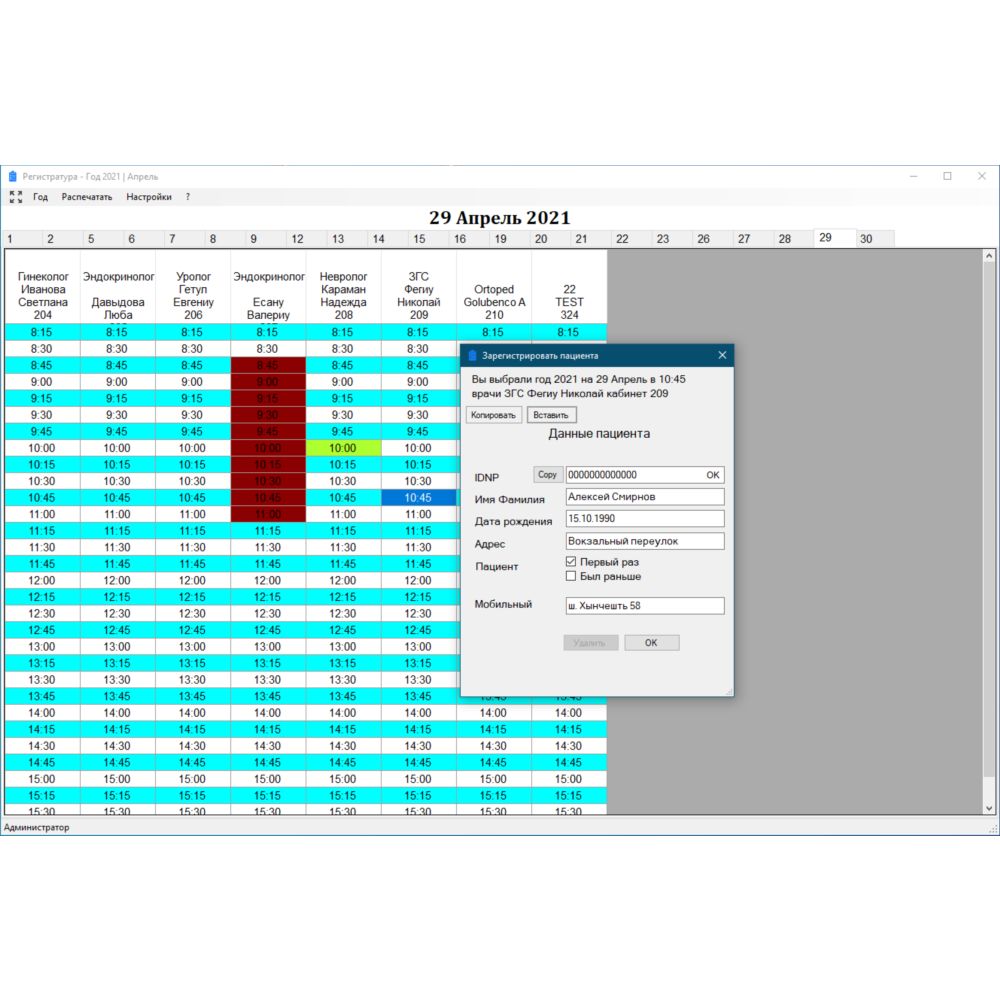Click the fullscreen toggle icon in menu bar

tap(15, 197)
